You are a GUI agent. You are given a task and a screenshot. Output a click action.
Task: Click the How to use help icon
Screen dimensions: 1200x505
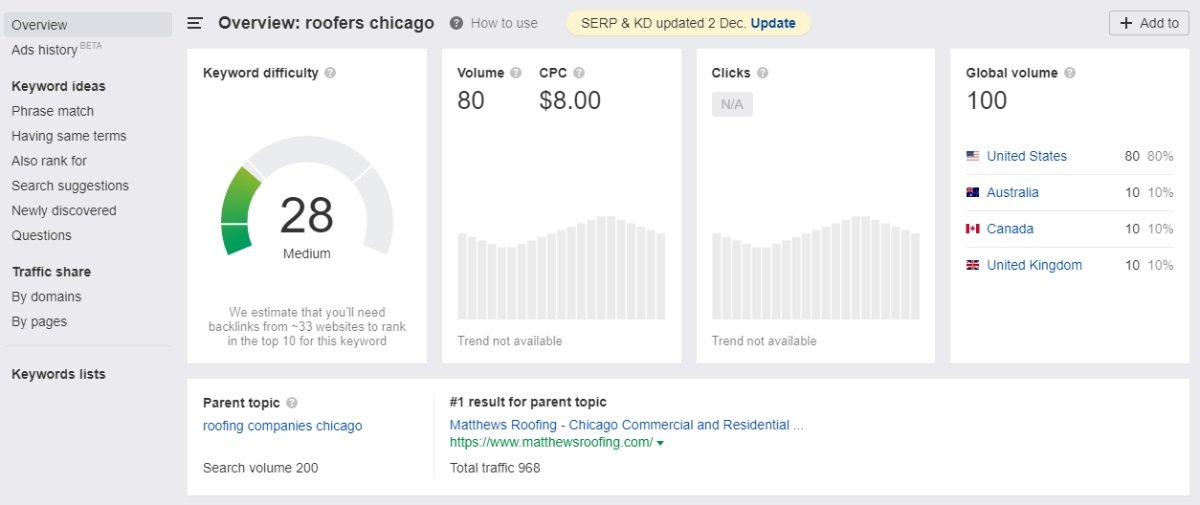456,23
